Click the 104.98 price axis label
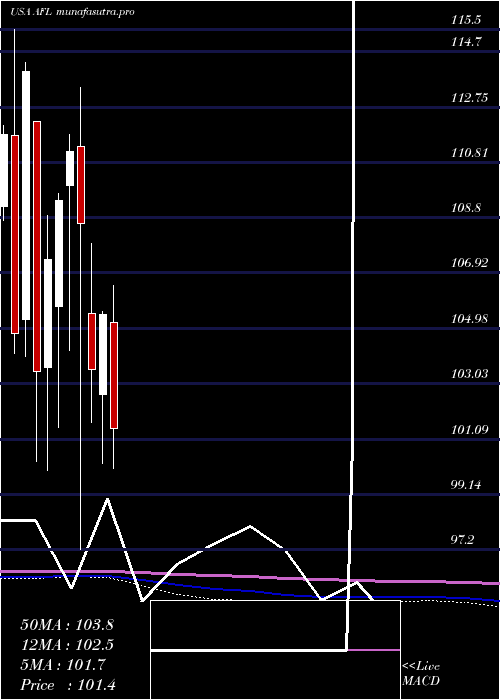 470,319
